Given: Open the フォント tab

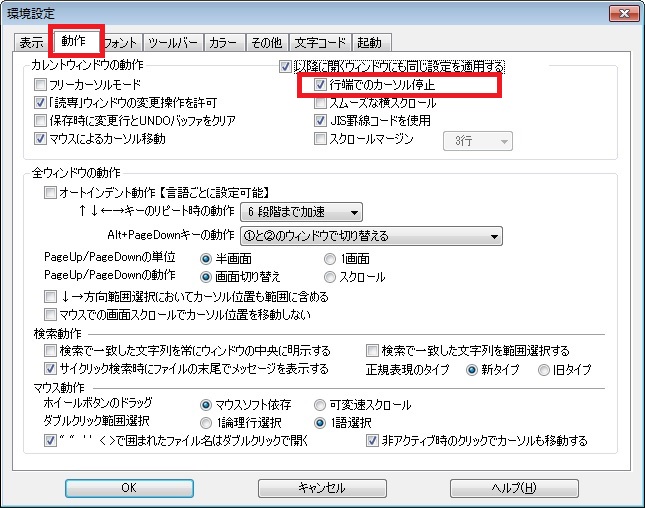Looking at the screenshot, I should pos(121,43).
